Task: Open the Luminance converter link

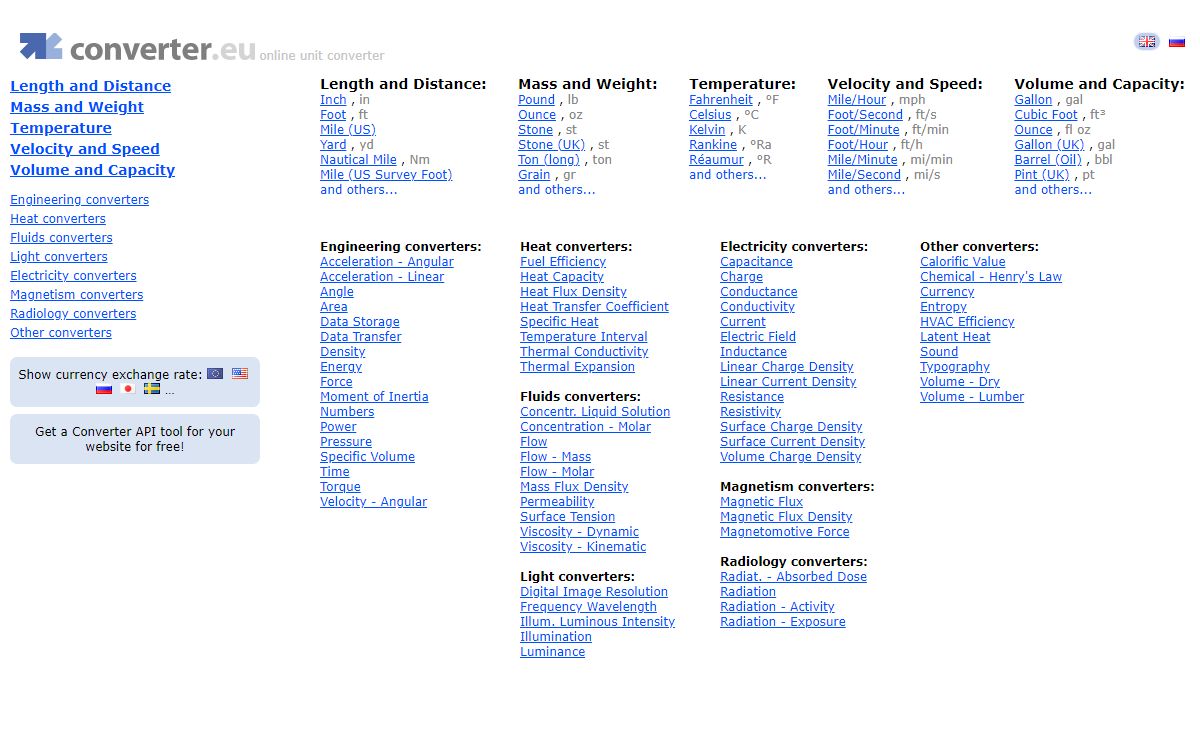Action: pos(552,652)
